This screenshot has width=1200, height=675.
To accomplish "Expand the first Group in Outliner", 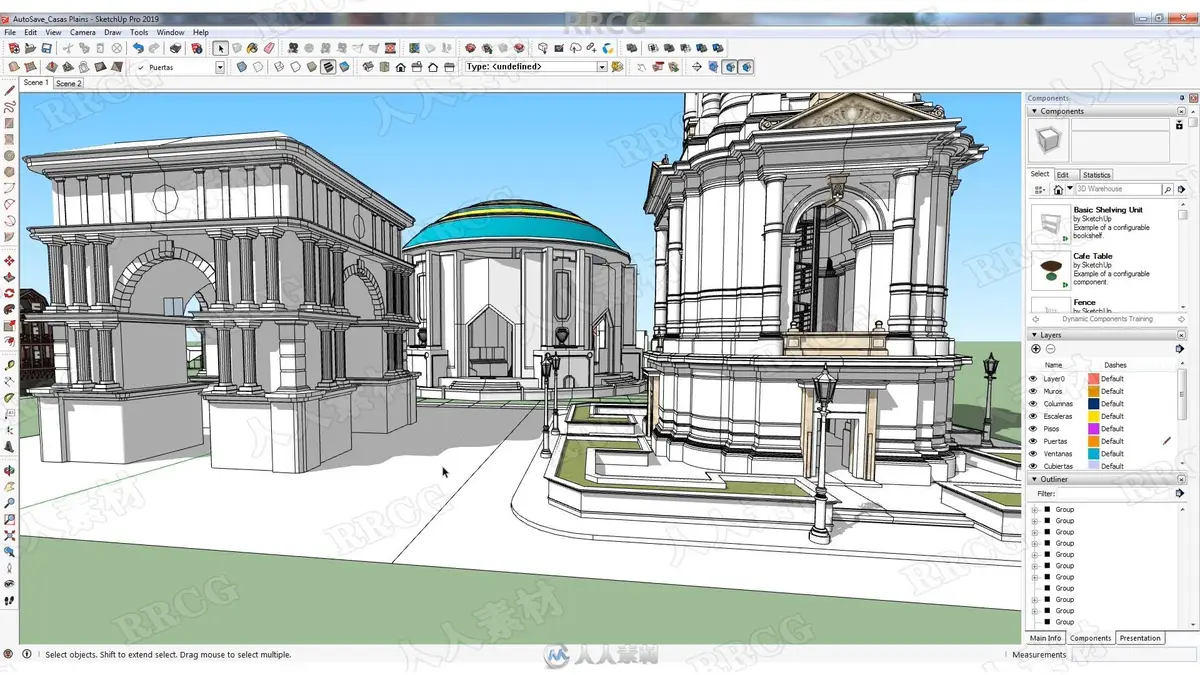I will point(1035,509).
